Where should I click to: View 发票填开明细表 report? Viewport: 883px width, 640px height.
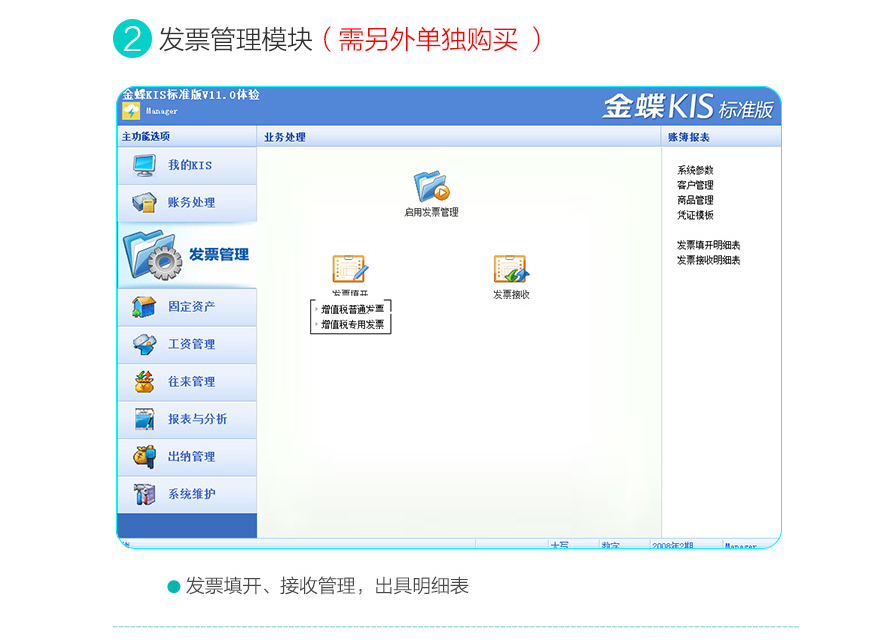pyautogui.click(x=708, y=246)
